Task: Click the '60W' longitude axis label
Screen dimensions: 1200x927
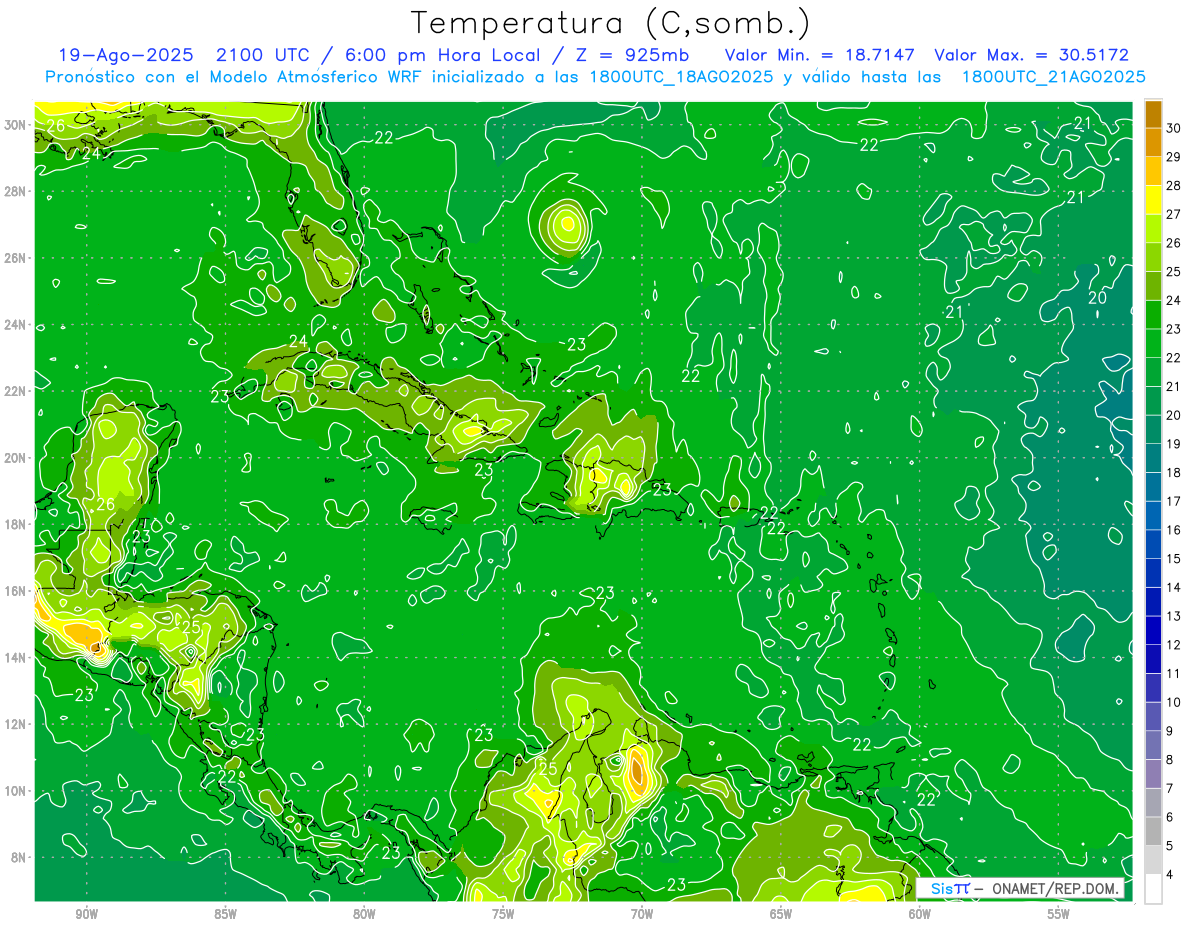Action: 920,914
